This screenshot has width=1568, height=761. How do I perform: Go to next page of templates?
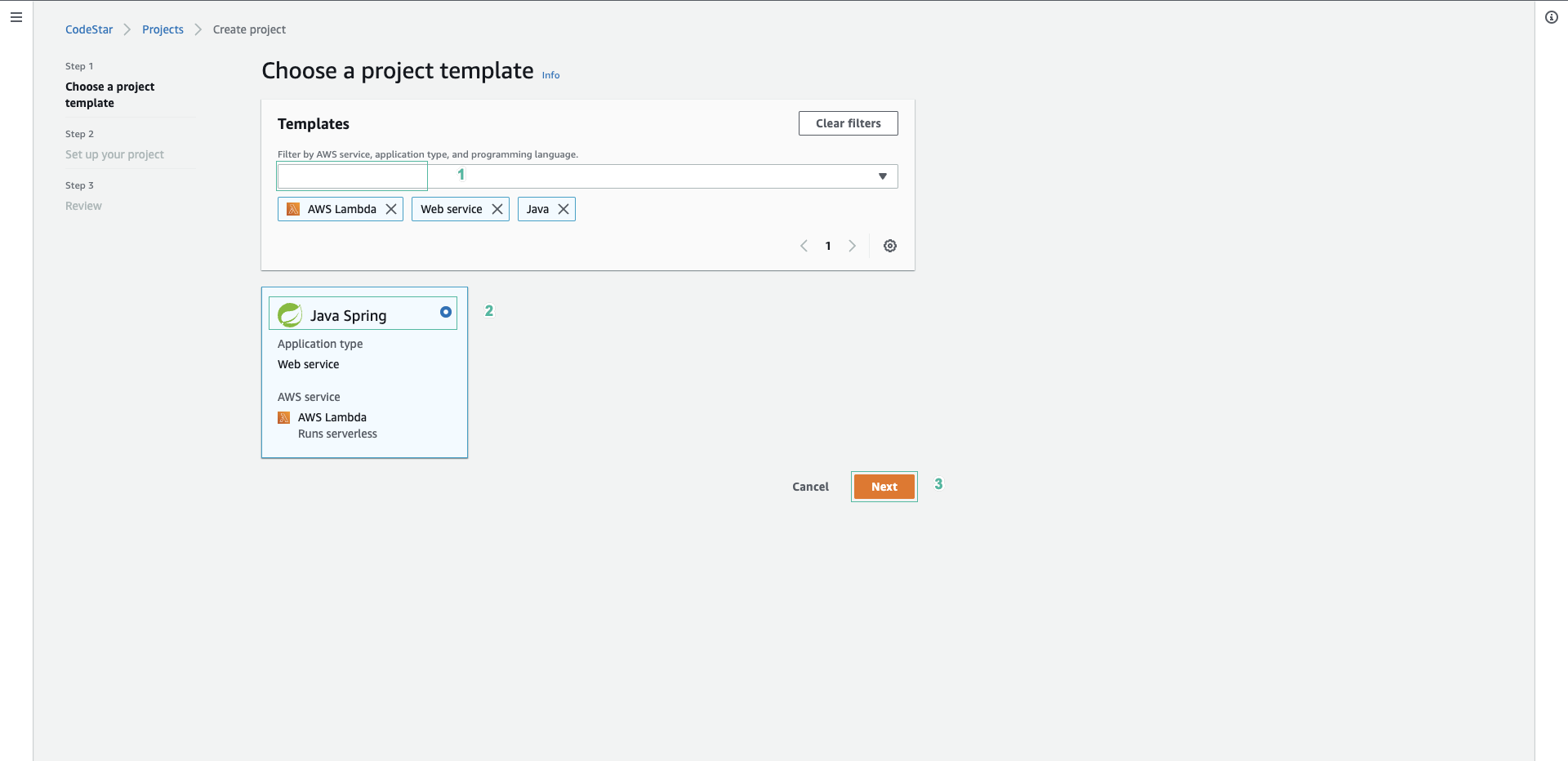853,246
